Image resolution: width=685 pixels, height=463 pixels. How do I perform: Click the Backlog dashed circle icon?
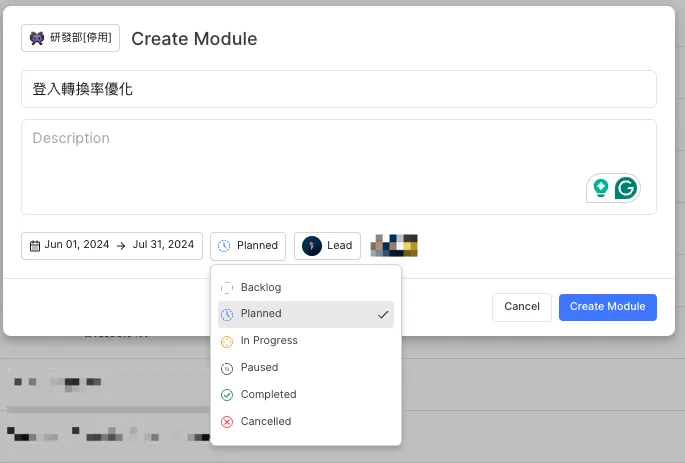226,288
